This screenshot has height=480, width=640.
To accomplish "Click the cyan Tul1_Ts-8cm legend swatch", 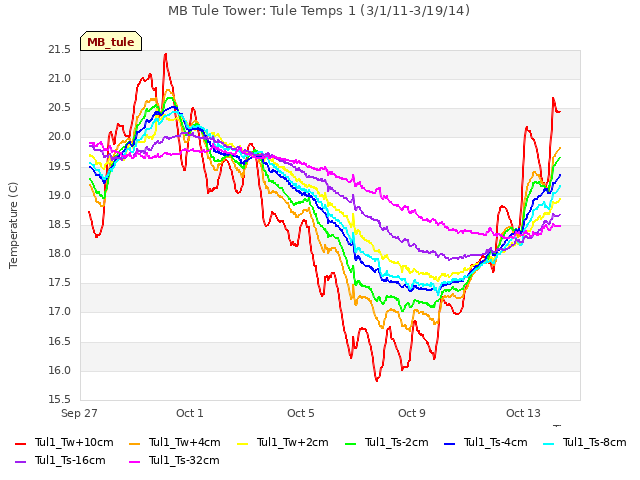I will tap(548, 443).
